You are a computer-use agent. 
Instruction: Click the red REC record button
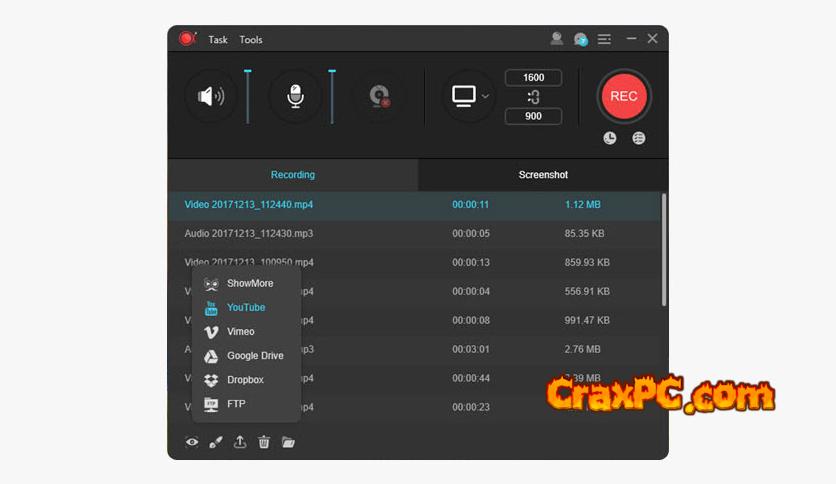tap(623, 96)
